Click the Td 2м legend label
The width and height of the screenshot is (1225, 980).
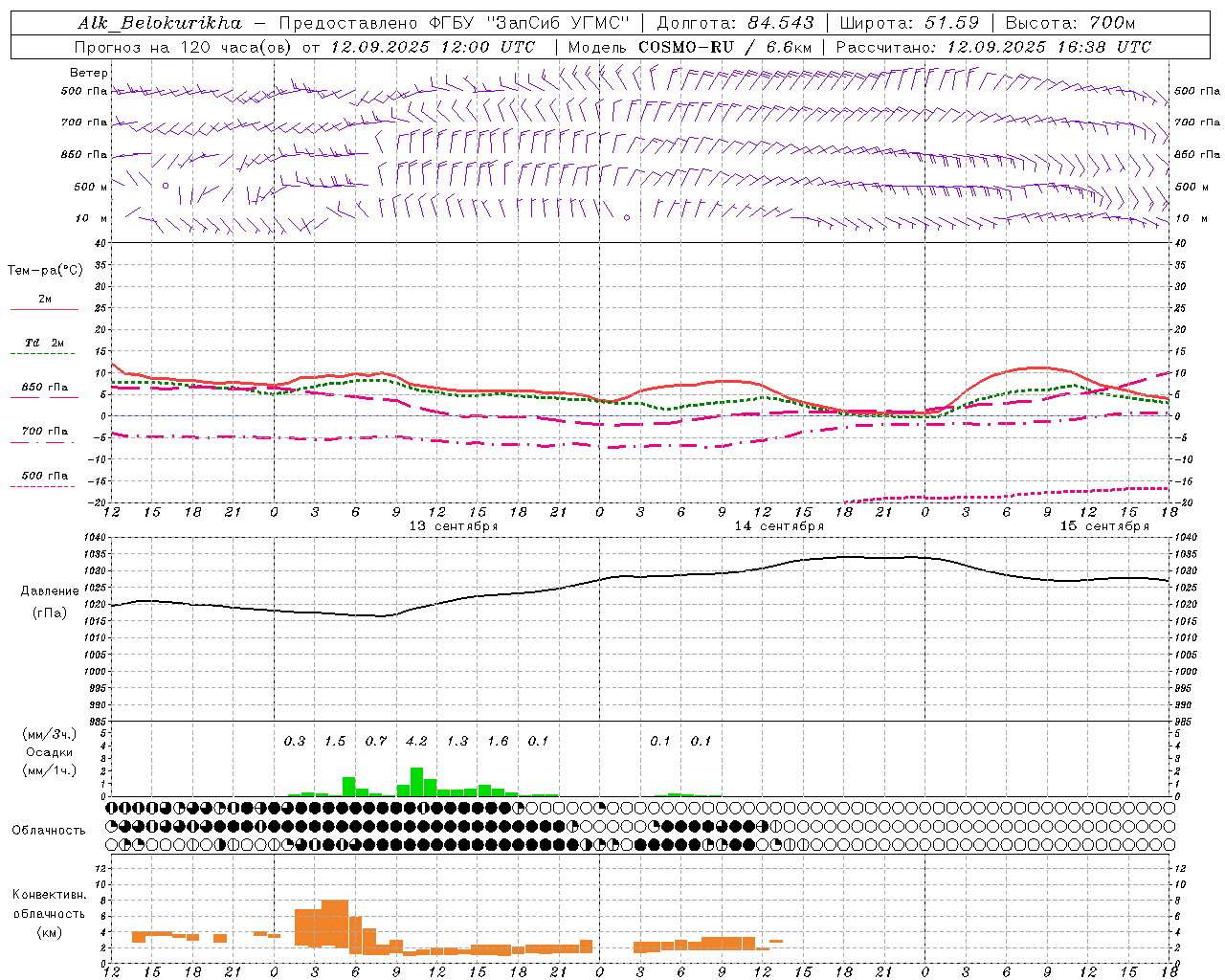[x=44, y=343]
